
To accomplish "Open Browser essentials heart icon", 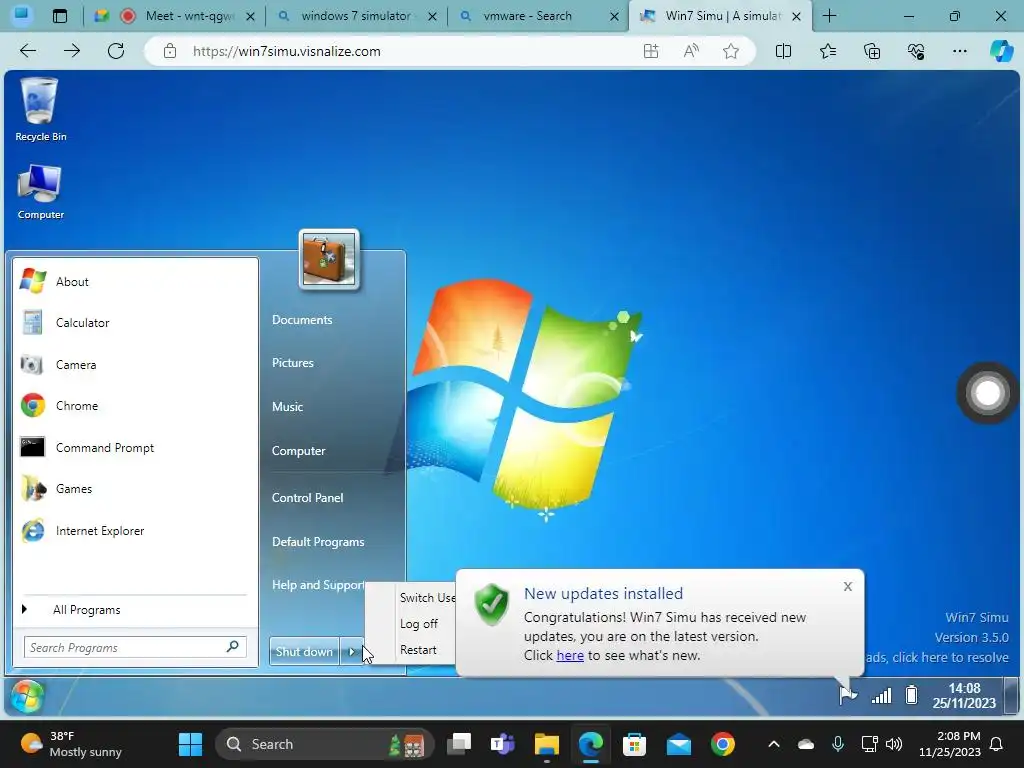I will tap(916, 51).
